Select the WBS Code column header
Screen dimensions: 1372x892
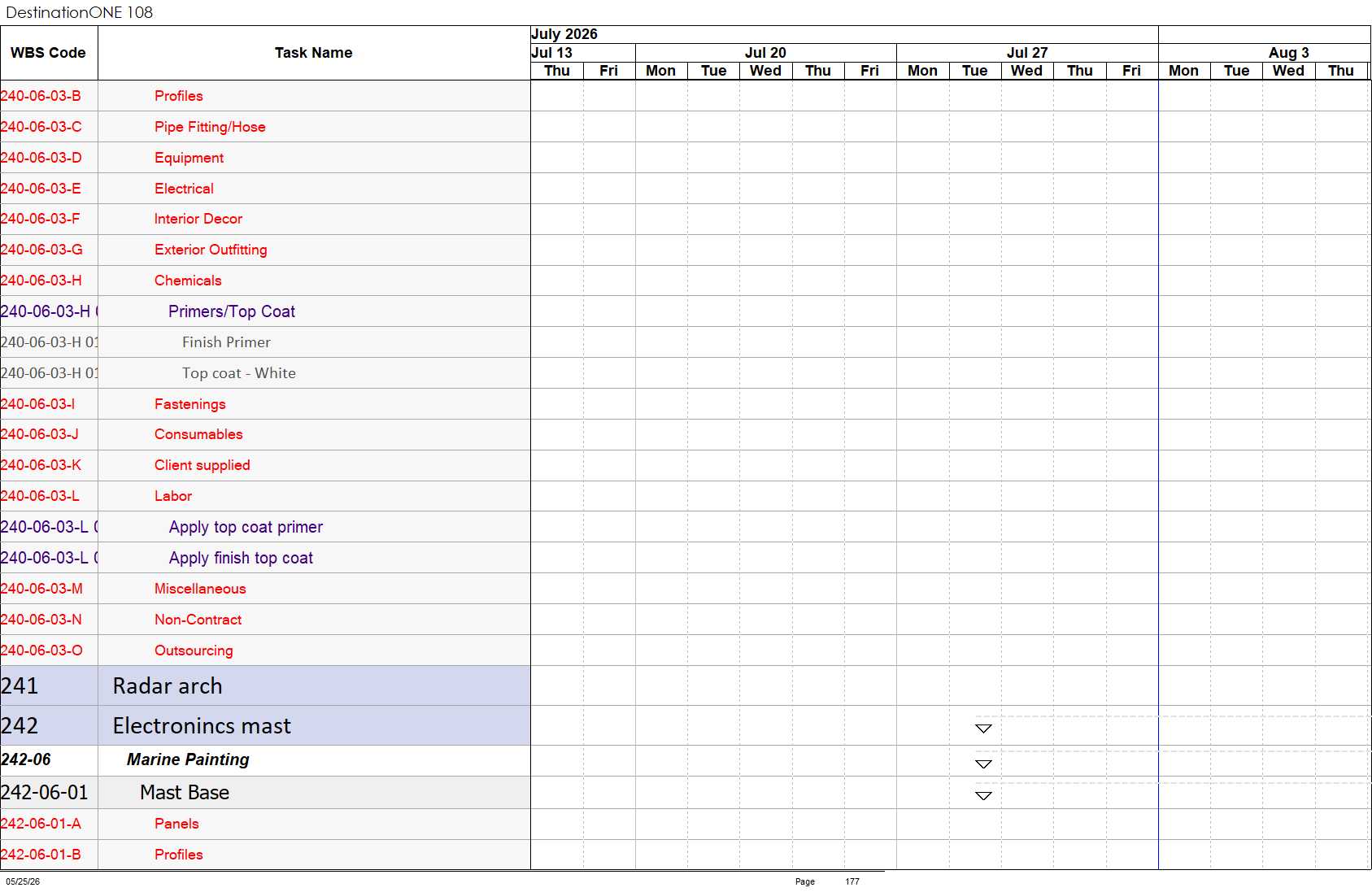coord(48,53)
